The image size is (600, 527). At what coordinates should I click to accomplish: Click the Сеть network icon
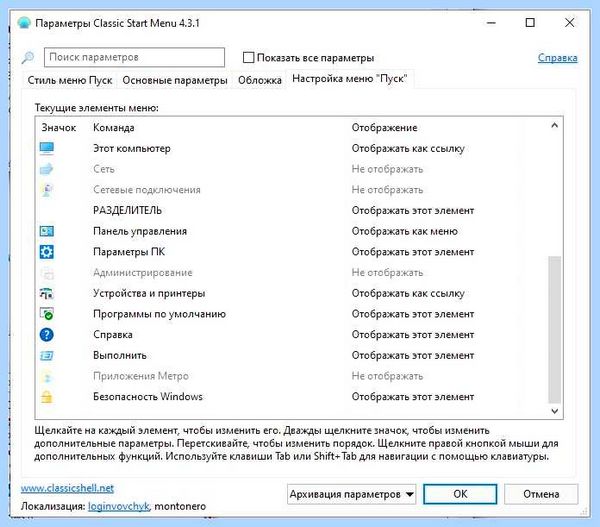click(x=47, y=169)
